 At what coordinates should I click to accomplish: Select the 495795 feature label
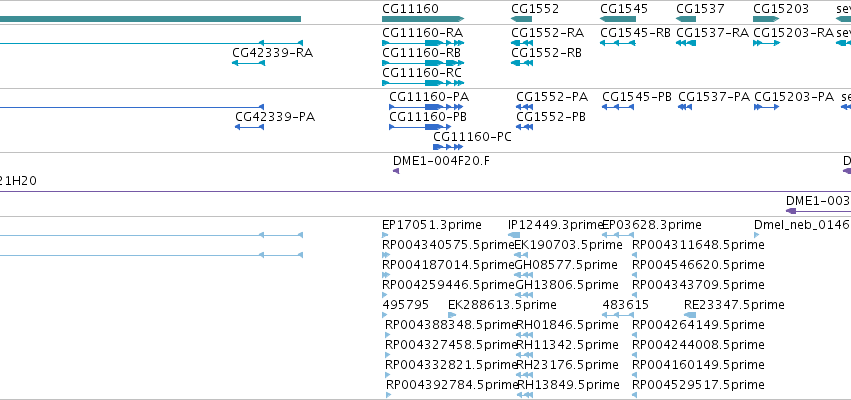pos(405,306)
